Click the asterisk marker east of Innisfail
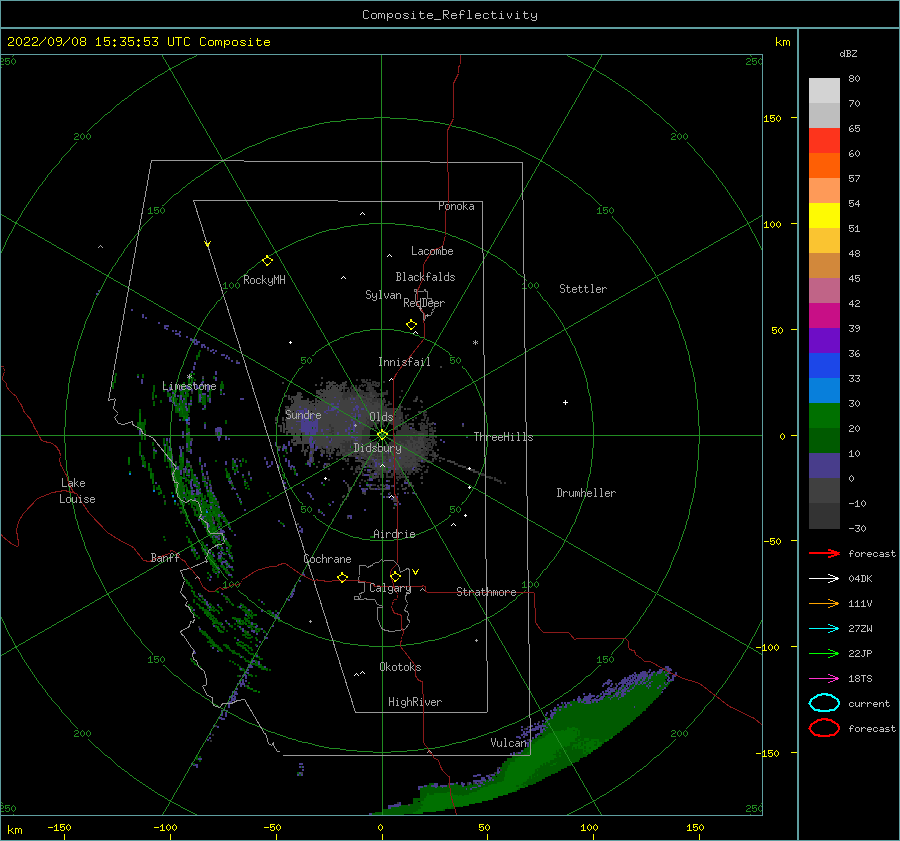Viewport: 900px width, 841px height. (475, 343)
